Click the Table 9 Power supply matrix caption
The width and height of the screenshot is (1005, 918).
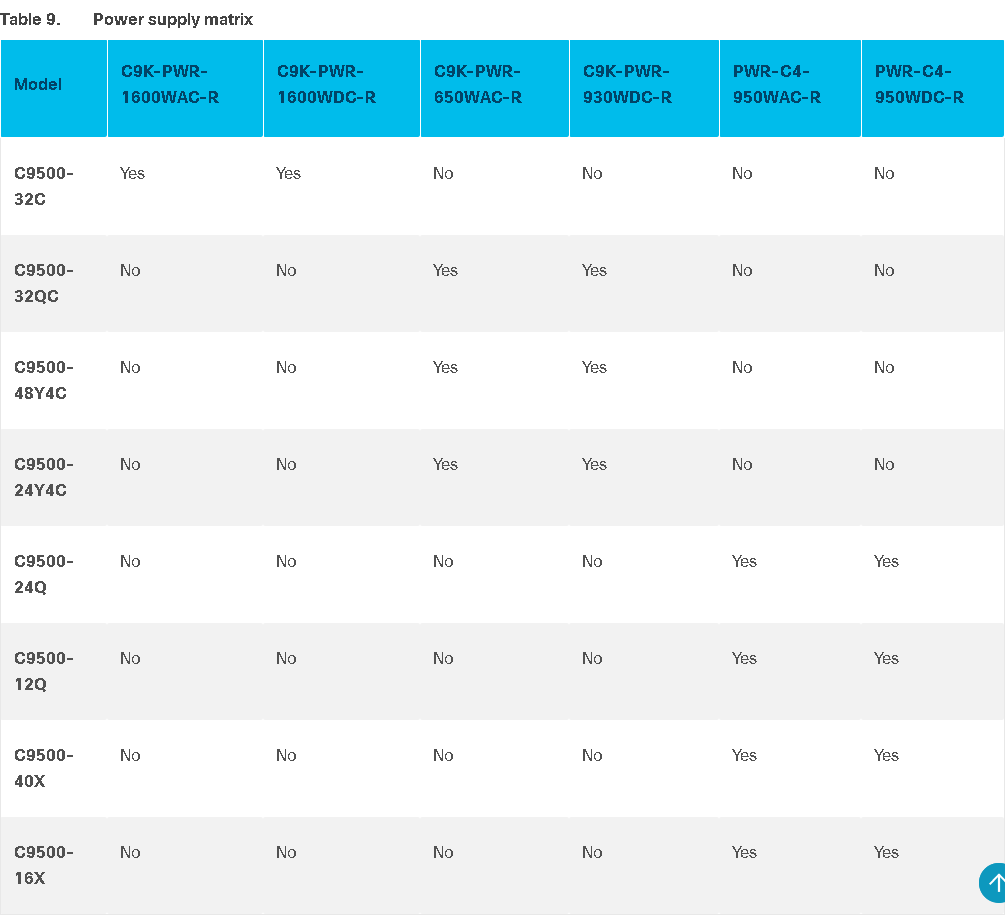tap(126, 20)
